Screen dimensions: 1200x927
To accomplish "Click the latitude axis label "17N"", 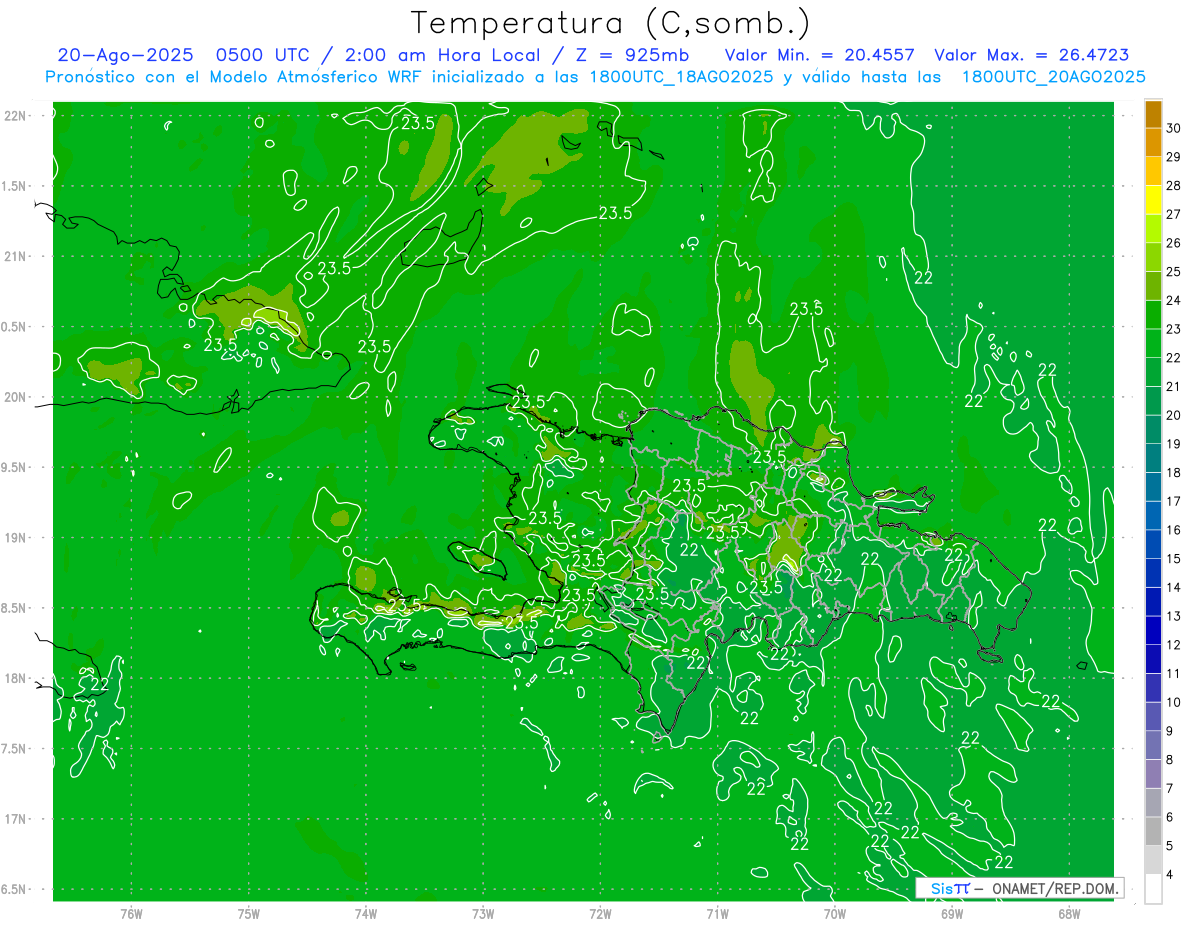I will coord(15,819).
